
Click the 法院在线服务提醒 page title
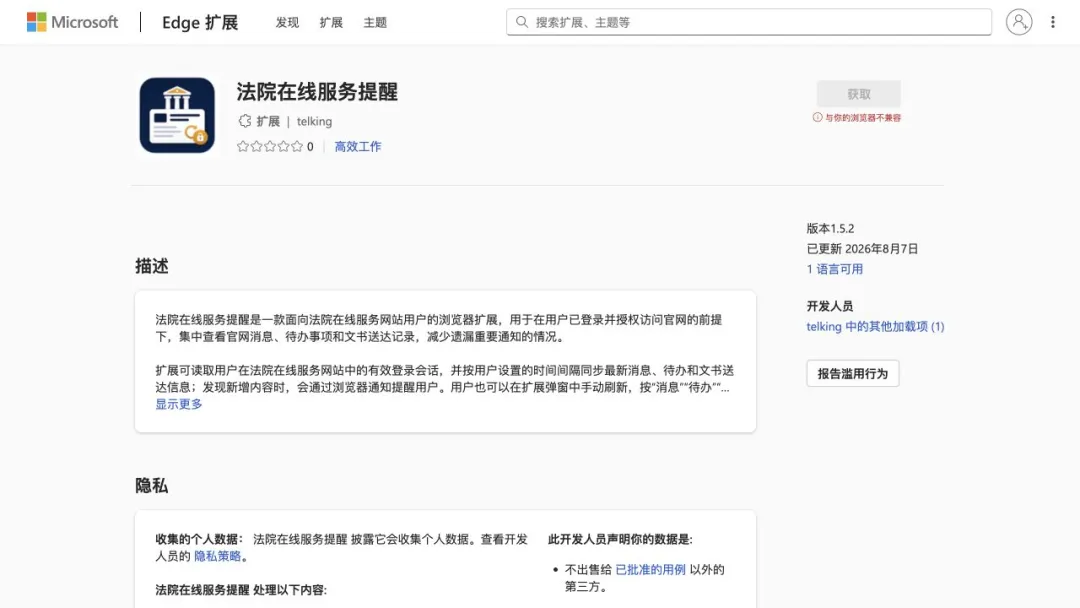point(317,92)
